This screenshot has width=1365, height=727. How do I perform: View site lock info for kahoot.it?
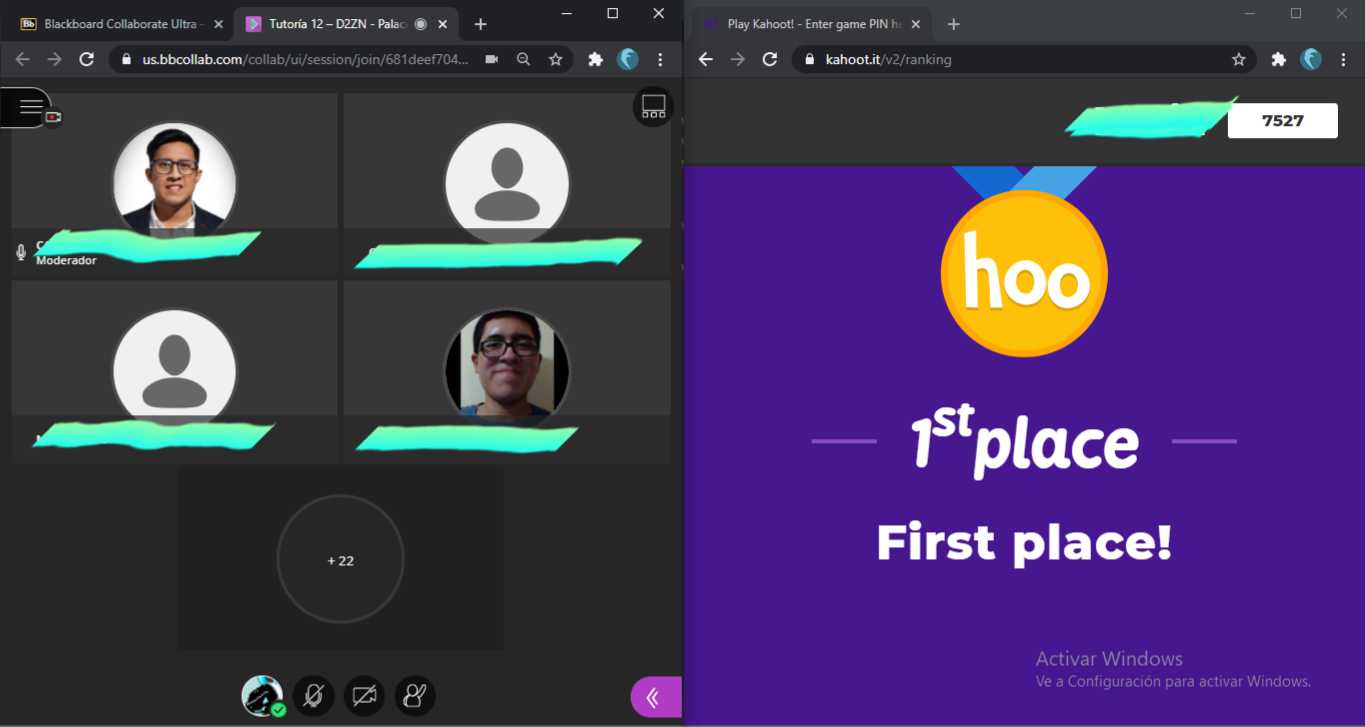click(x=810, y=59)
